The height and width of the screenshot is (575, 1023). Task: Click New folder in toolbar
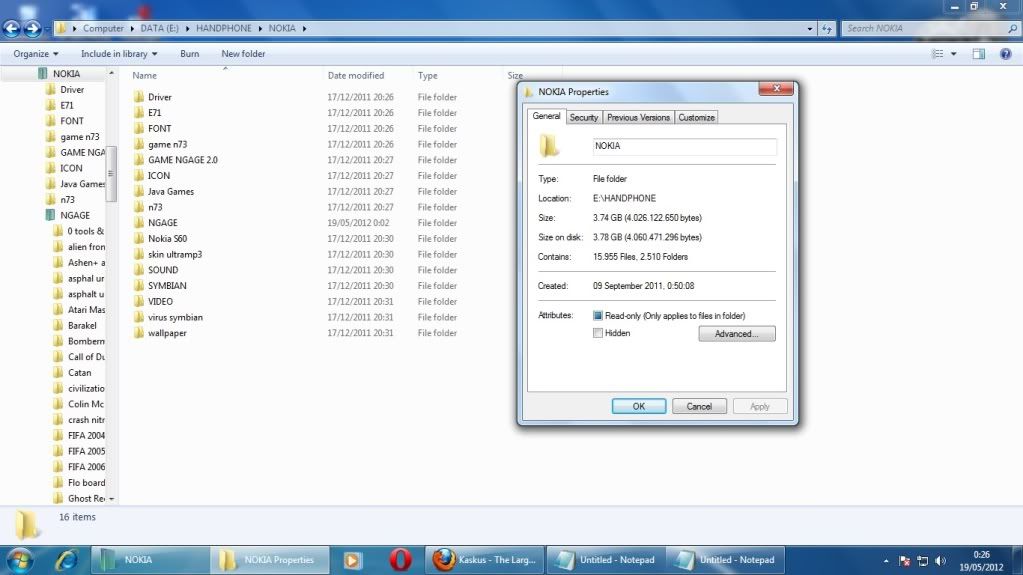coord(243,54)
